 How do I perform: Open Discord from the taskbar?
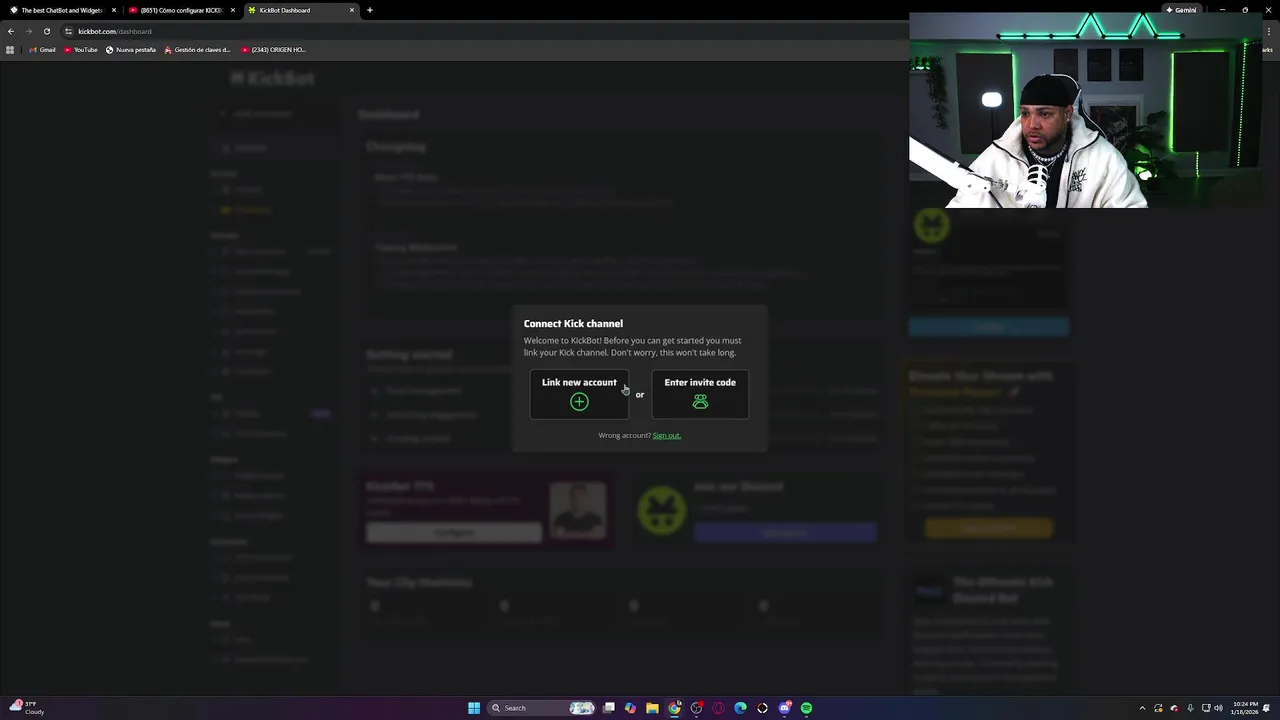(784, 708)
